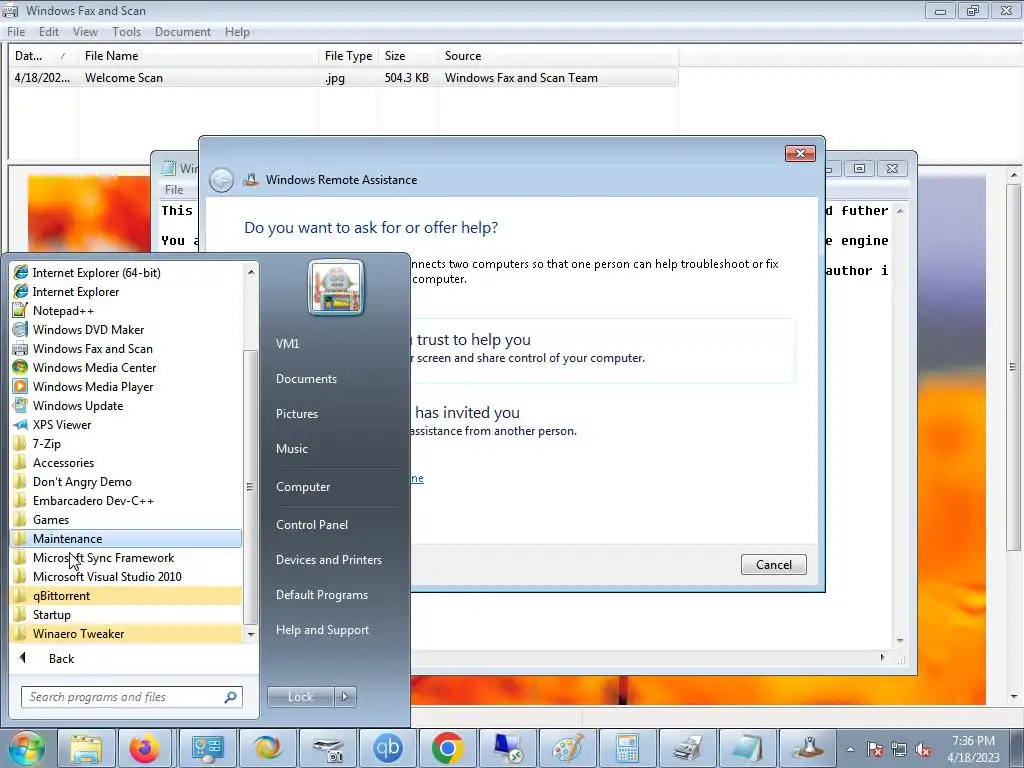Open Document menu in Fax and Scan
Viewport: 1024px width, 768px height.
183,32
